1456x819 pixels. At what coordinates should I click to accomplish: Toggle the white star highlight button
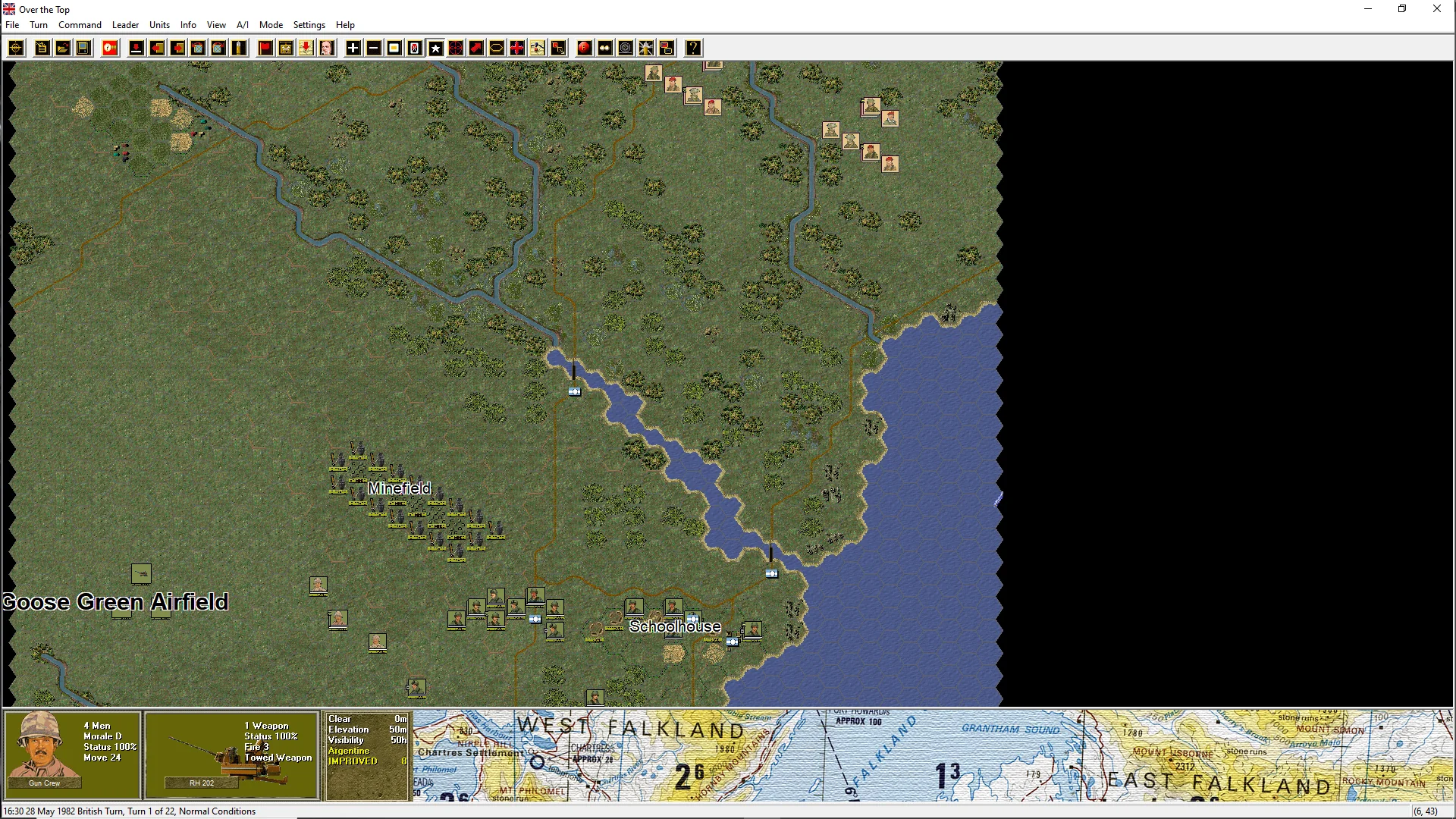point(435,49)
